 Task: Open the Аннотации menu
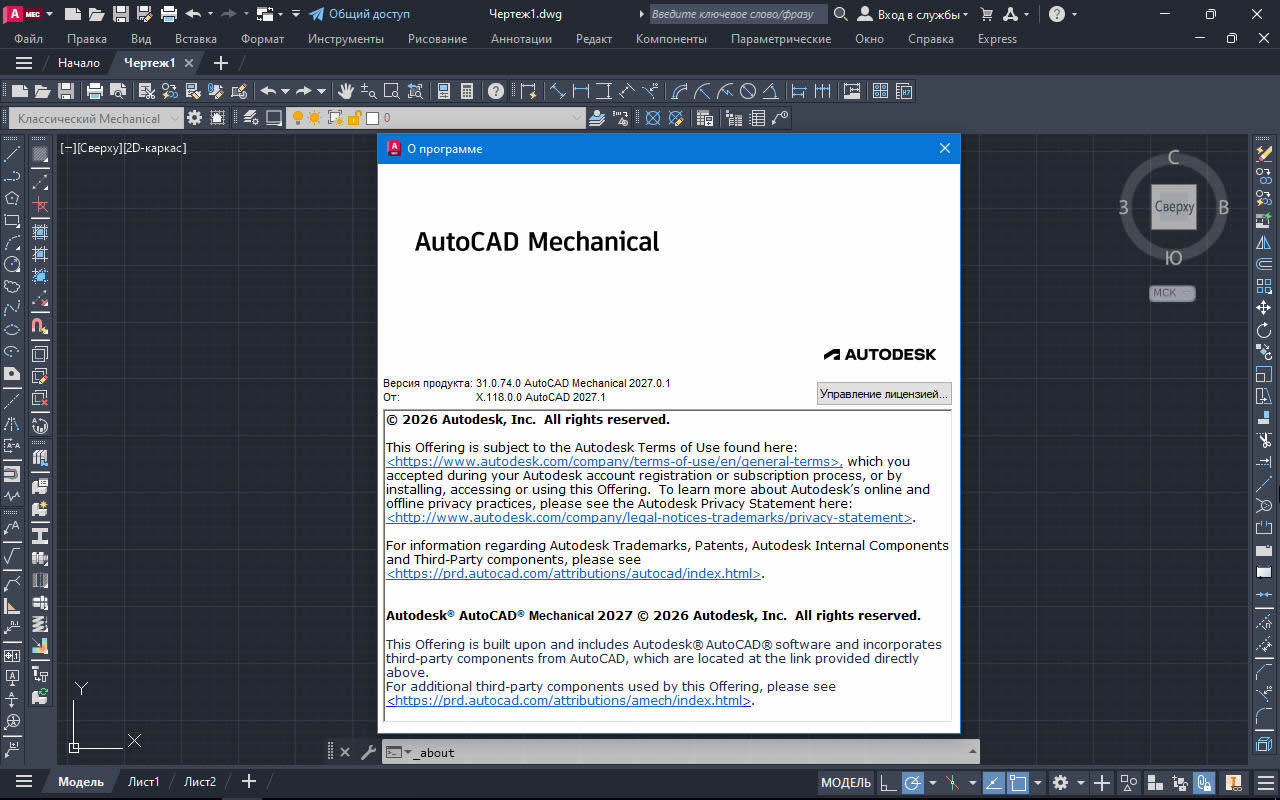click(x=521, y=39)
